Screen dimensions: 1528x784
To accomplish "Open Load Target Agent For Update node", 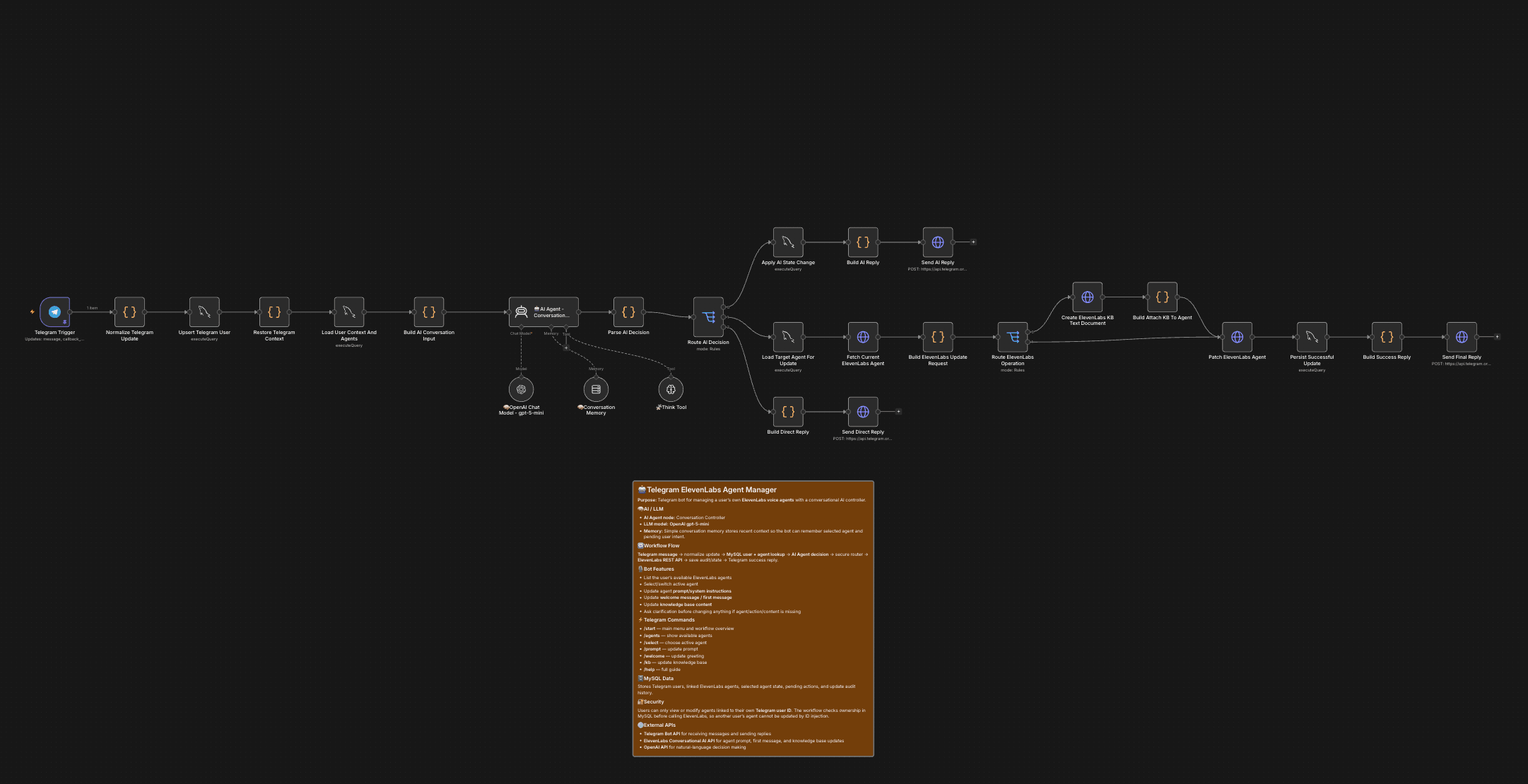I will click(788, 337).
